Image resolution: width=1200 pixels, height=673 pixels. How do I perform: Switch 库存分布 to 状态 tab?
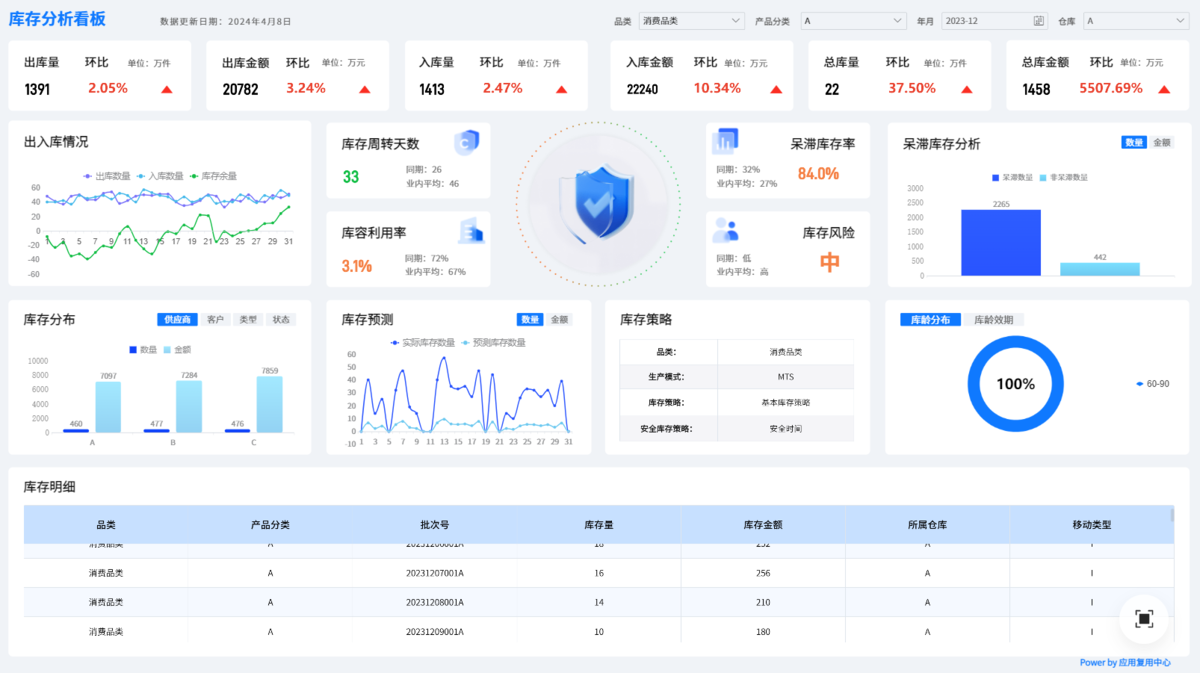(x=281, y=320)
